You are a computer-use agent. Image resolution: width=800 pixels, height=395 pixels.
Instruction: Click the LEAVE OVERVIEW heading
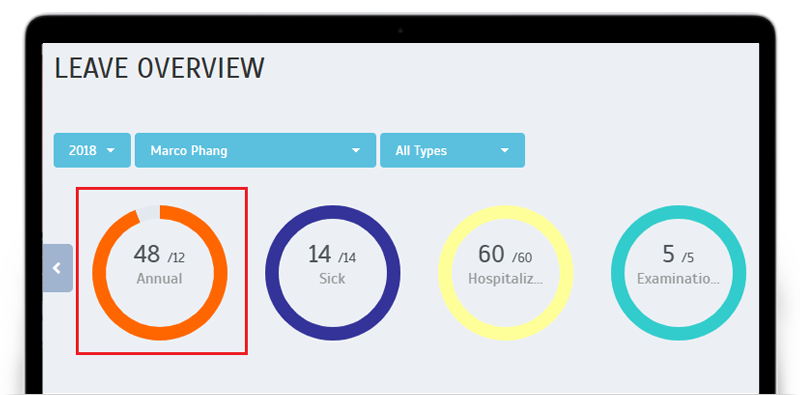160,68
